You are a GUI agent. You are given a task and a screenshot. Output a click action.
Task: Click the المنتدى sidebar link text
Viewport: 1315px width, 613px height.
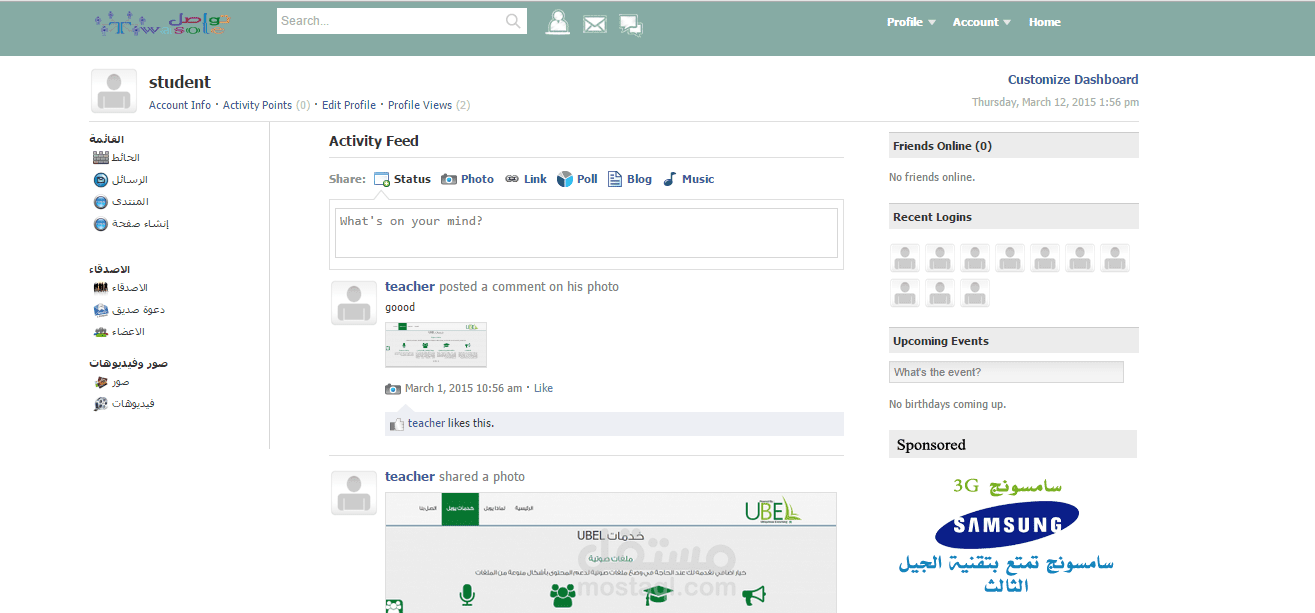pos(130,202)
